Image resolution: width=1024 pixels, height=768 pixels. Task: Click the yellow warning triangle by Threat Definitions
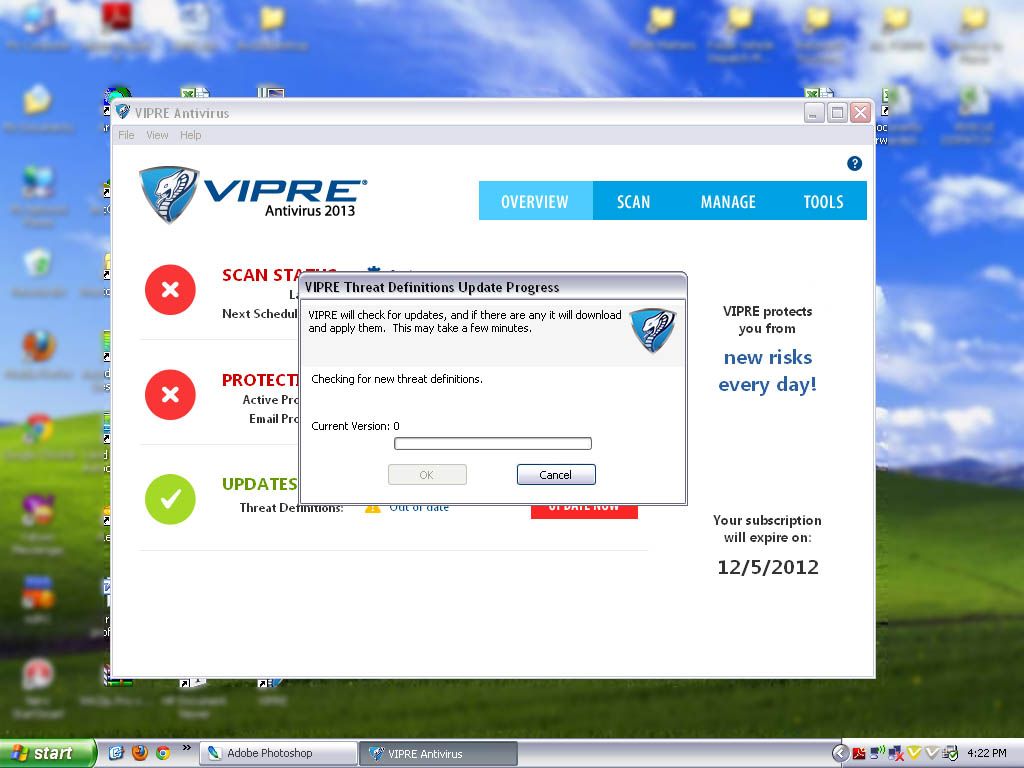point(372,508)
